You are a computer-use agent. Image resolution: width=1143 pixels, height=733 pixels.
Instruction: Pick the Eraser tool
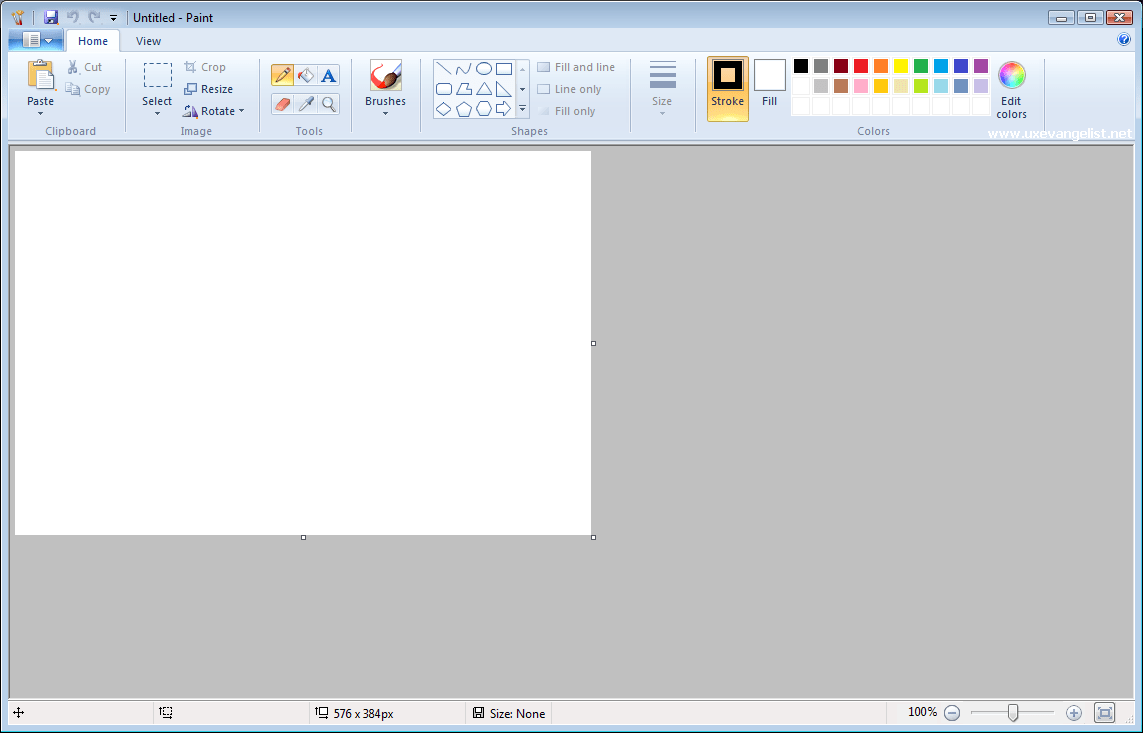click(281, 103)
